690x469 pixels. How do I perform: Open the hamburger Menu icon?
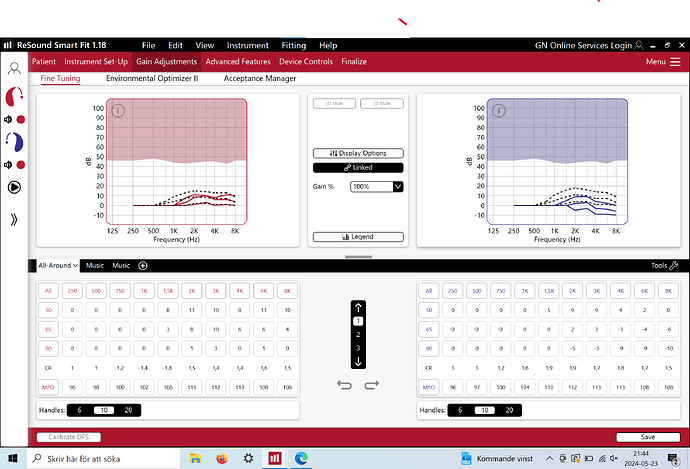(x=675, y=62)
